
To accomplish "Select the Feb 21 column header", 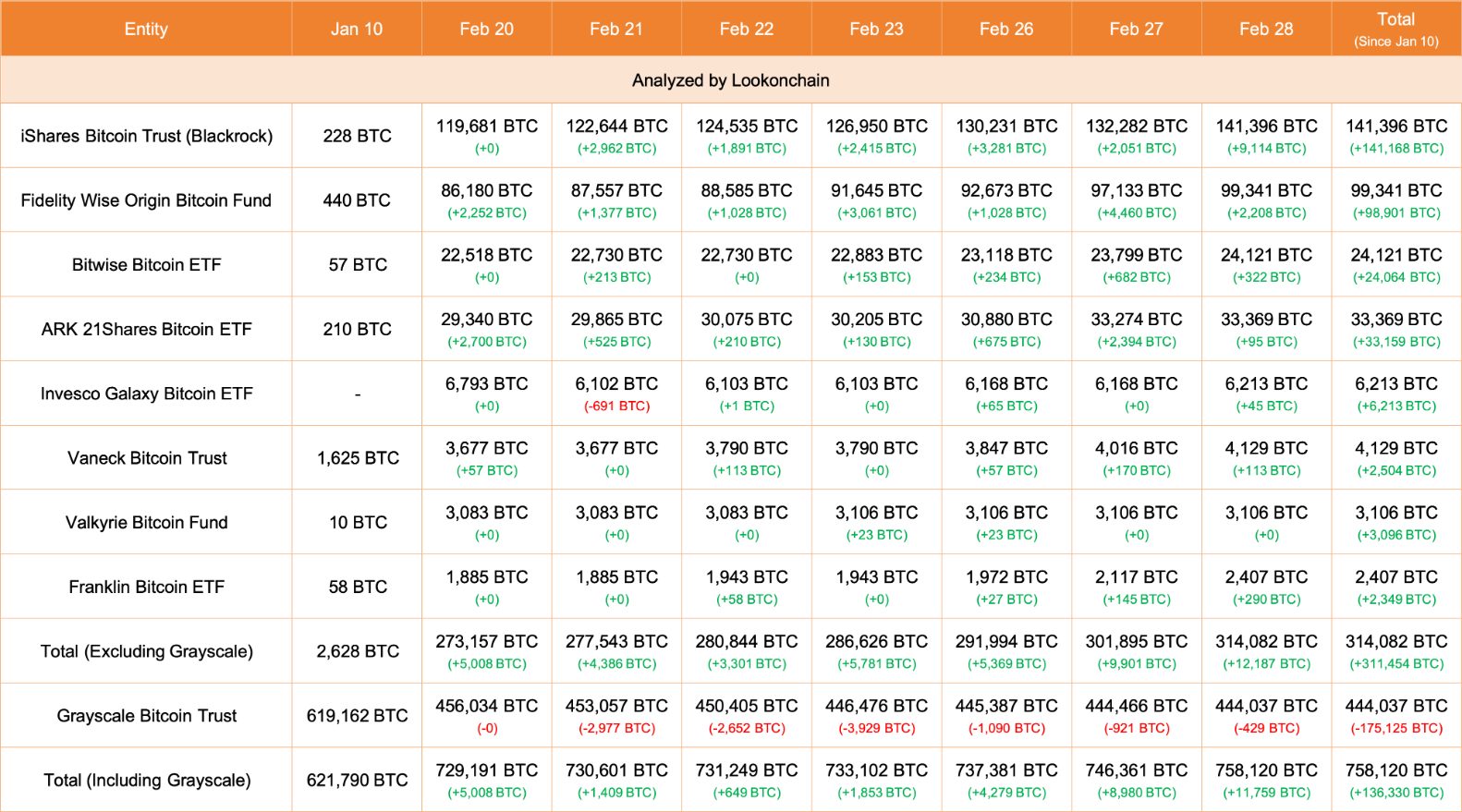I will (x=616, y=29).
